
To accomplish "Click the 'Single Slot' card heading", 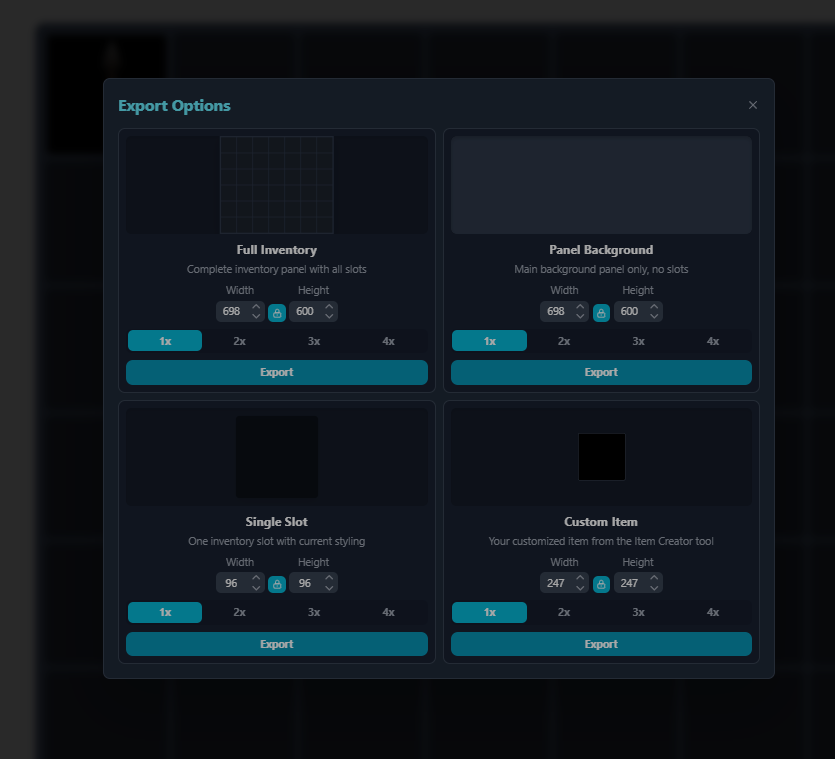I will [276, 522].
